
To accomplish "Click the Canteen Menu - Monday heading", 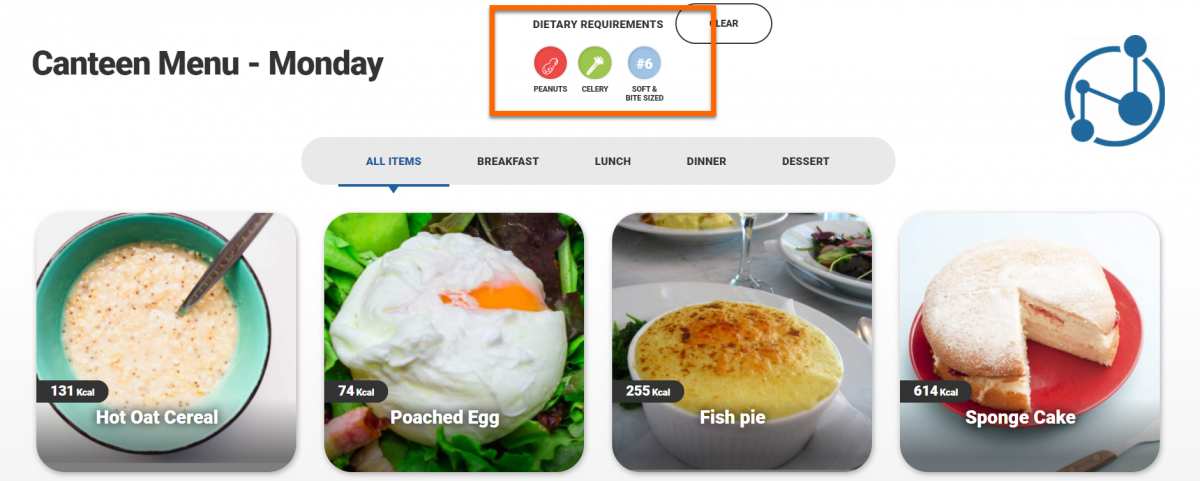I will point(207,64).
